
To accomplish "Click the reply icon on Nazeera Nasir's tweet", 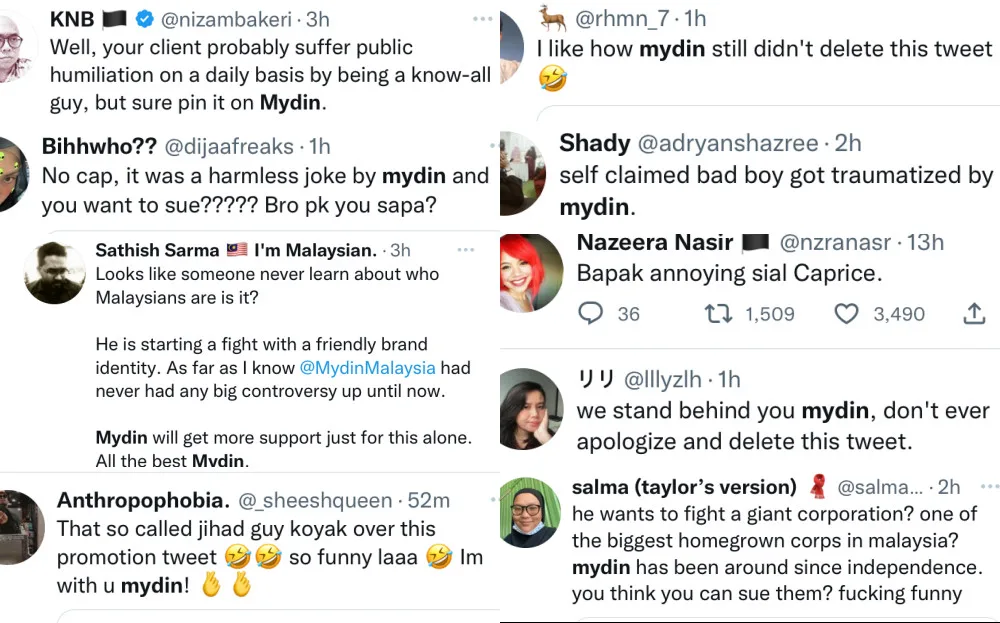I will click(592, 314).
